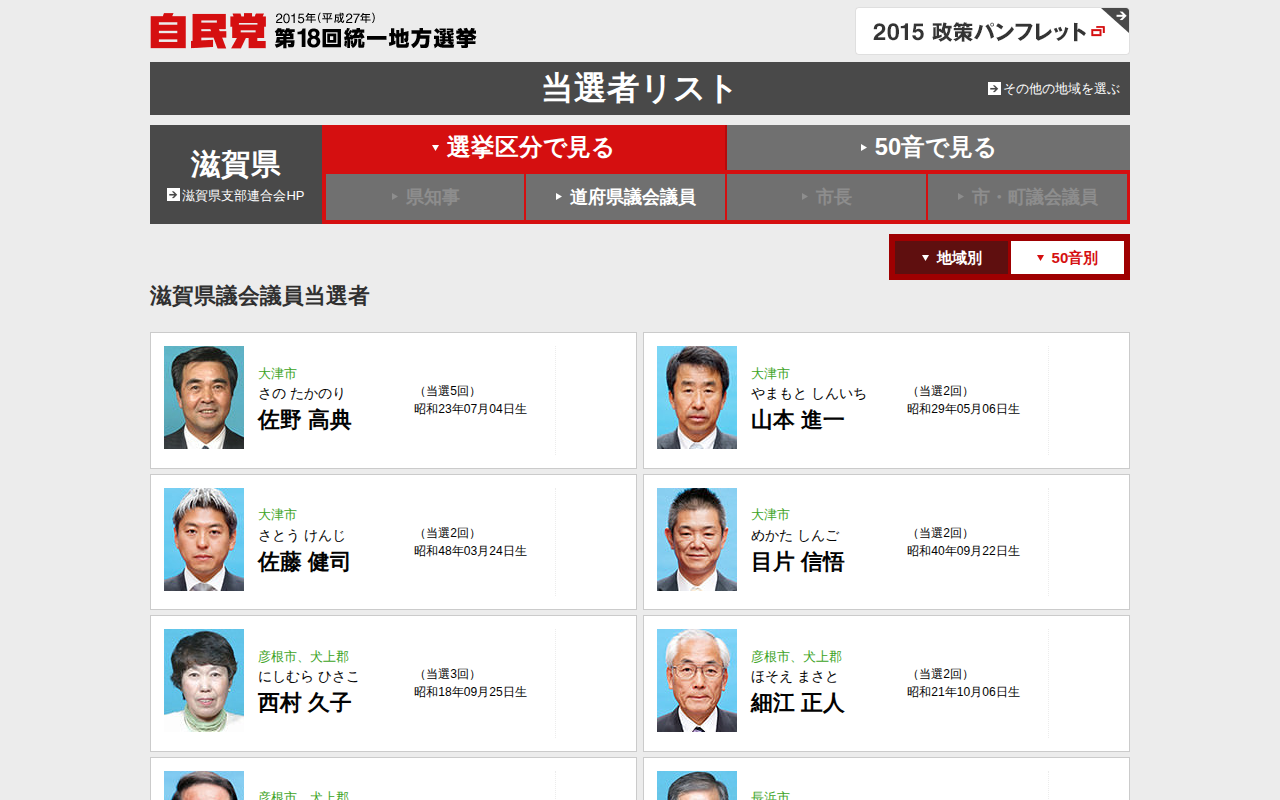Click the 自民党 logo

pyautogui.click(x=208, y=31)
